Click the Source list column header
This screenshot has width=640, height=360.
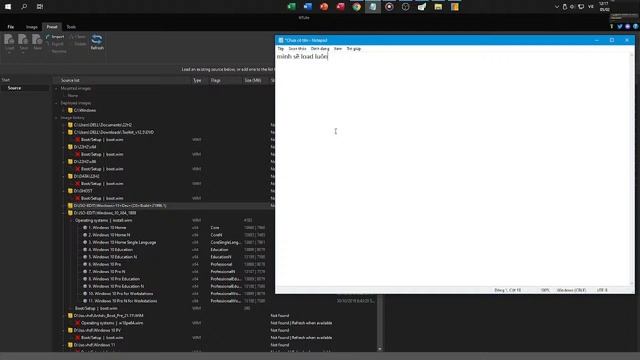tap(70, 80)
